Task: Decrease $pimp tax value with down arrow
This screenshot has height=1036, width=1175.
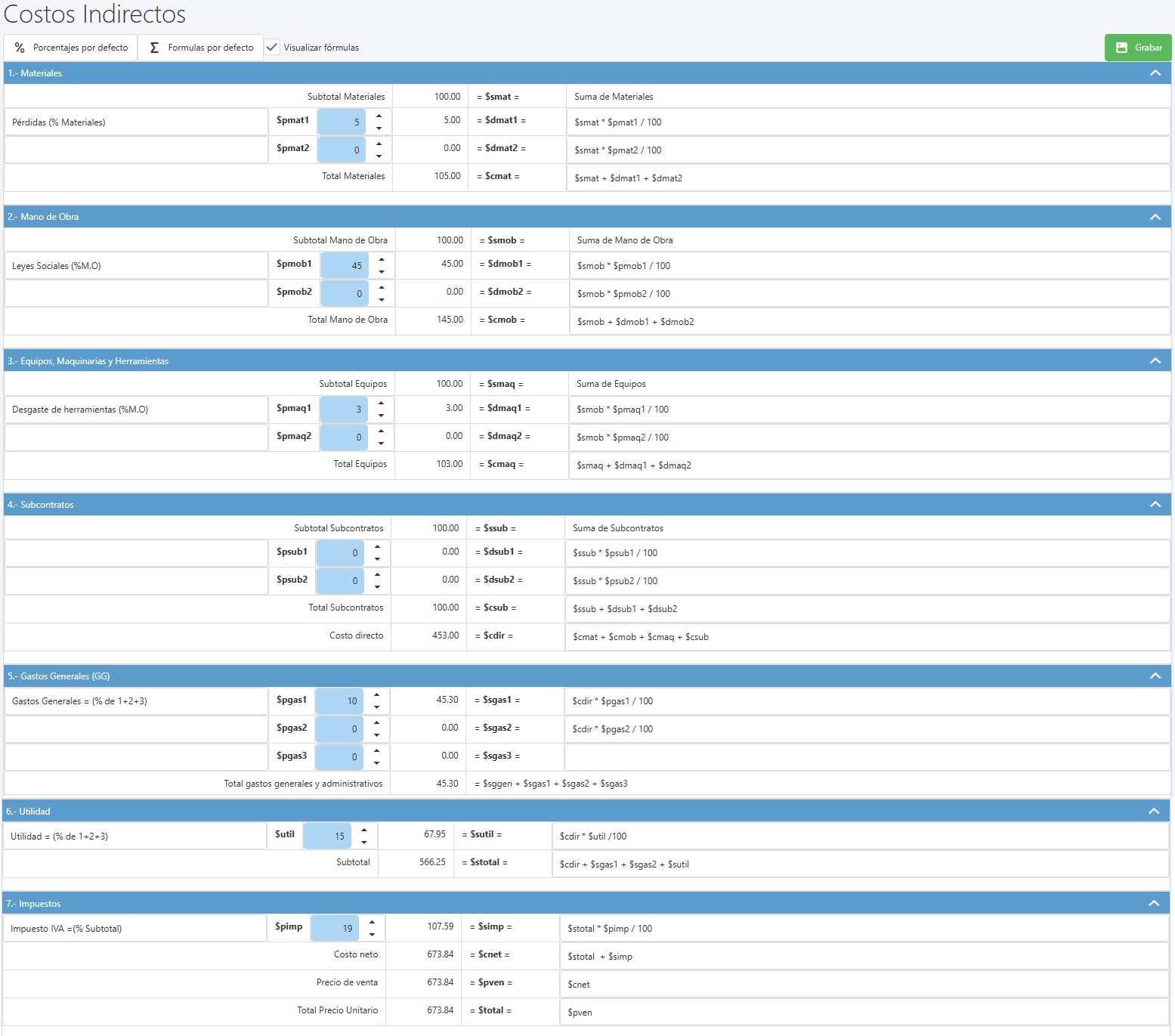Action: click(372, 935)
